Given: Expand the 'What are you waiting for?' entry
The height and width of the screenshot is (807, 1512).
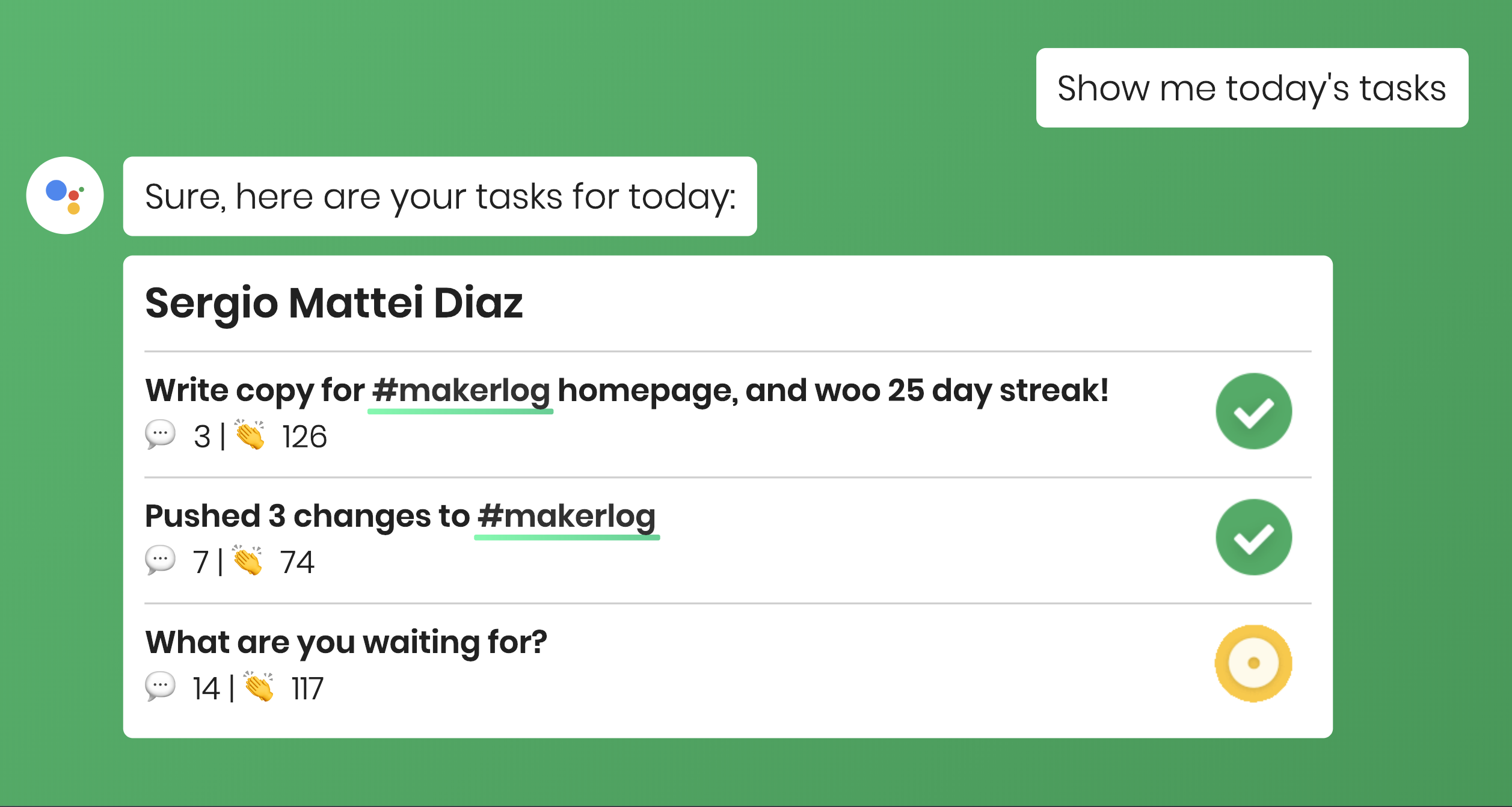Looking at the screenshot, I should pyautogui.click(x=347, y=641).
